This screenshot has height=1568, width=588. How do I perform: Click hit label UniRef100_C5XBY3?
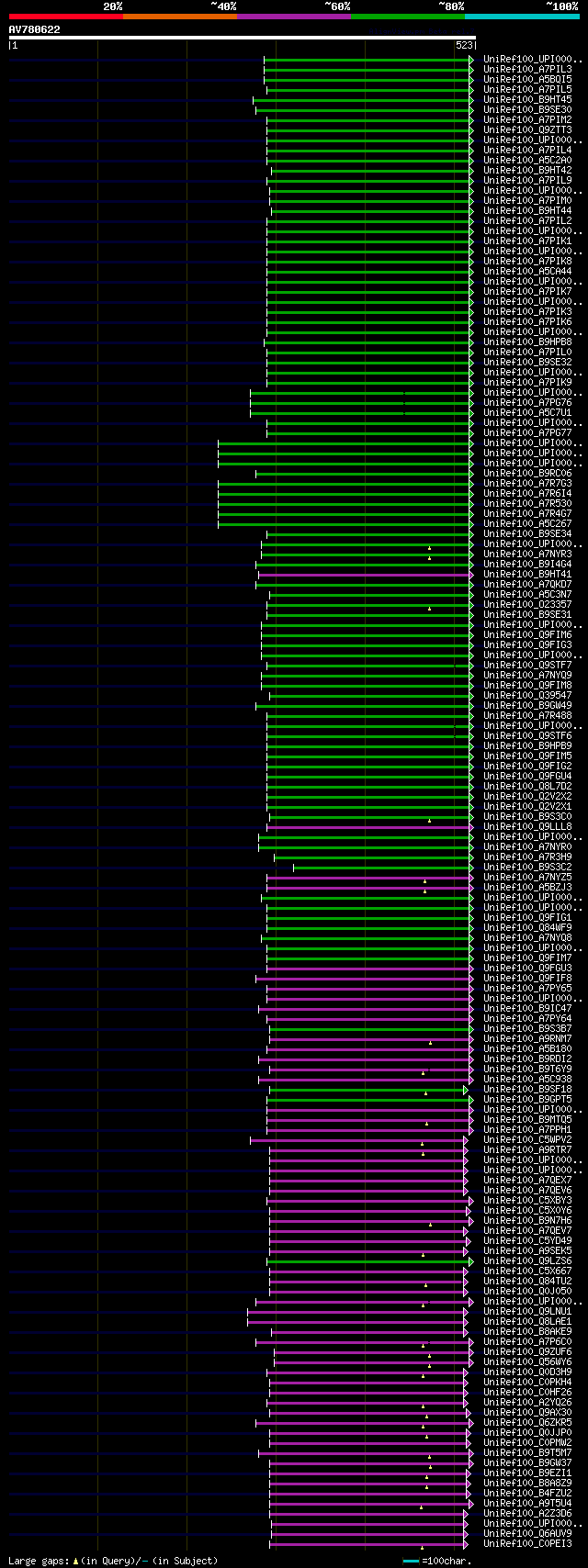527,1200
